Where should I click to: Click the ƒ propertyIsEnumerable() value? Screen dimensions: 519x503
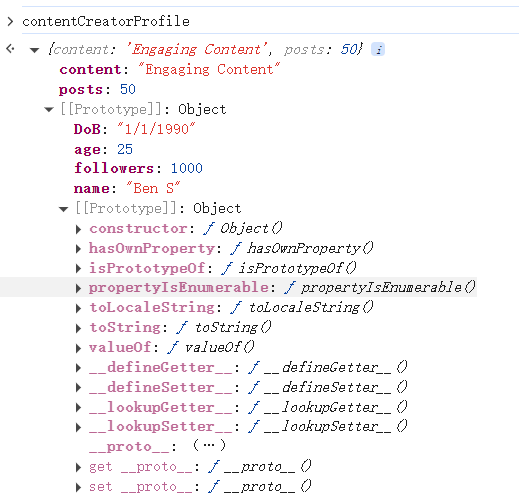[380, 288]
